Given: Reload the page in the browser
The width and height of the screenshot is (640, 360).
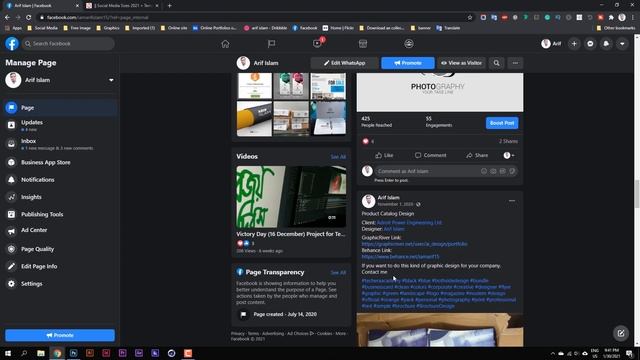Looking at the screenshot, I should pyautogui.click(x=29, y=18).
